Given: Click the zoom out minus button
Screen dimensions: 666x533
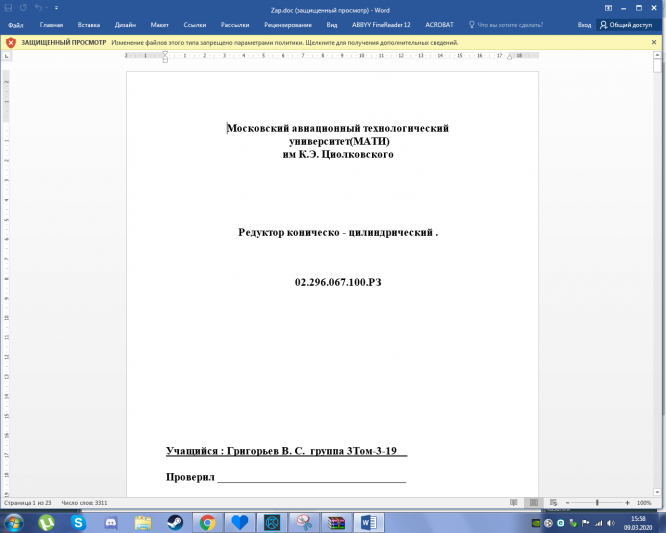Looking at the screenshot, I should pos(567,503).
